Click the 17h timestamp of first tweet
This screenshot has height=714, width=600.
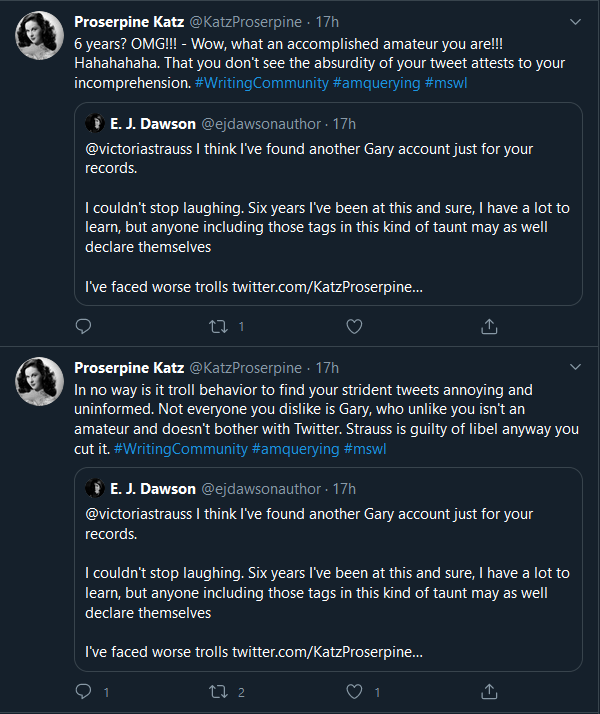(x=327, y=21)
